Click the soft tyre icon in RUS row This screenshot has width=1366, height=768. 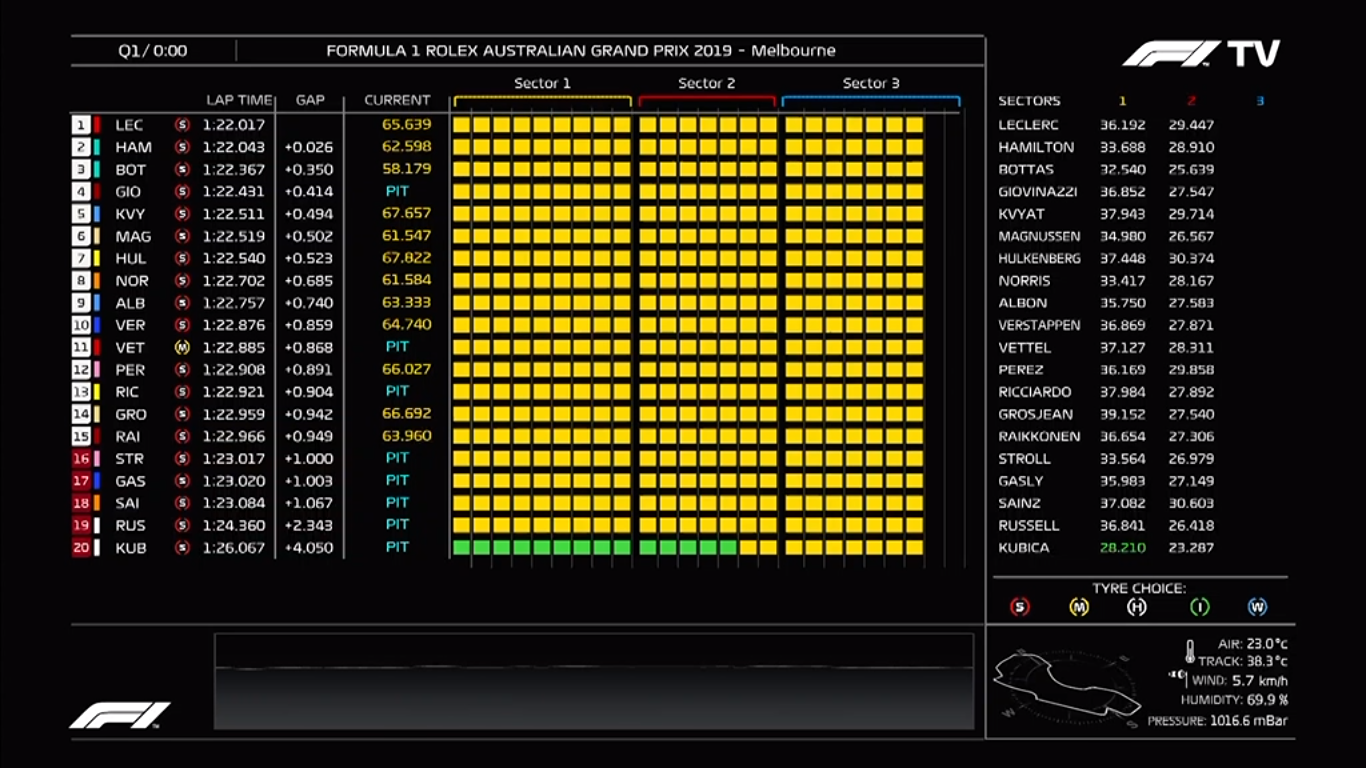tap(182, 525)
